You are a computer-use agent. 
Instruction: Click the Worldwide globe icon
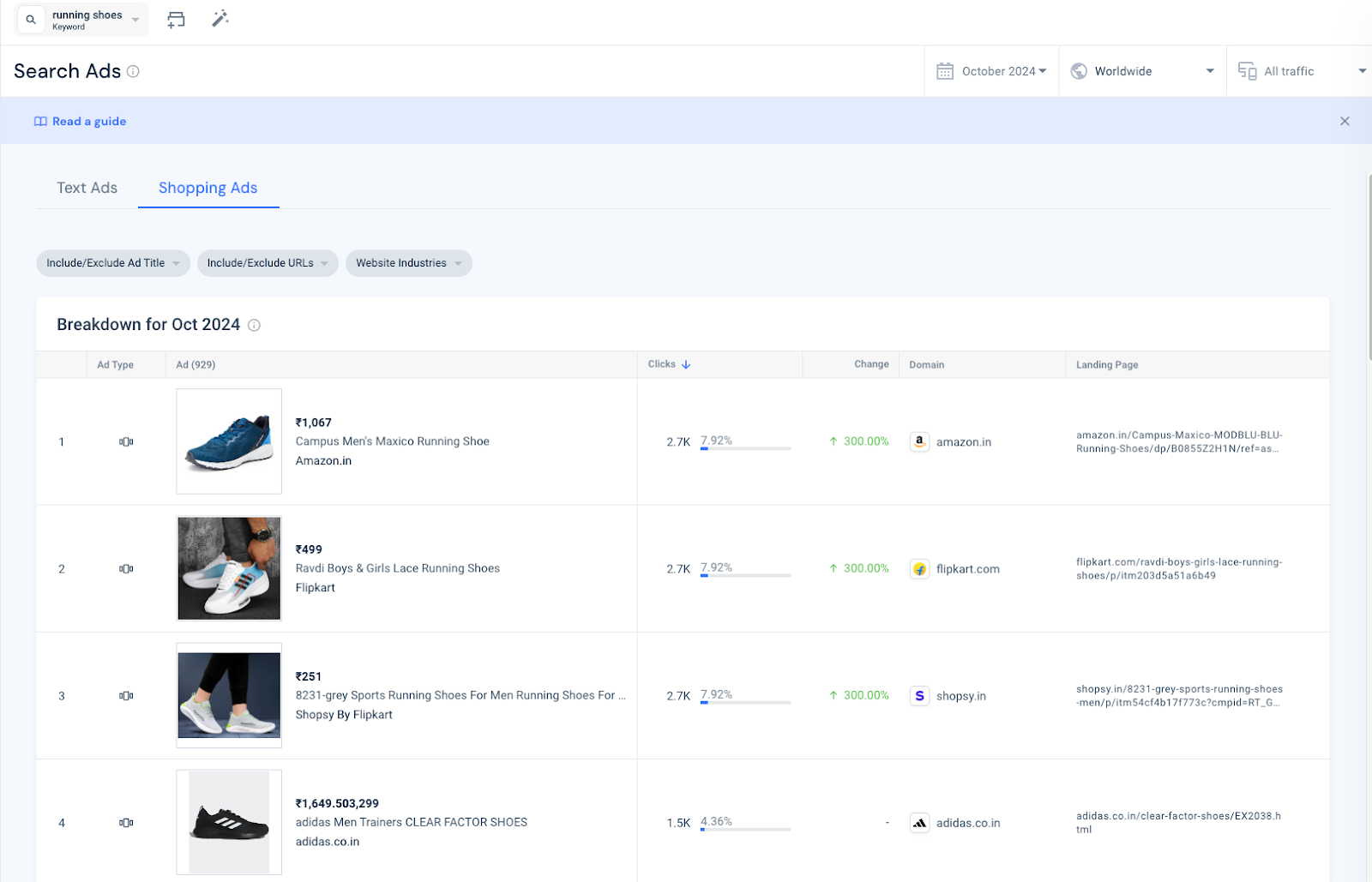[x=1080, y=71]
